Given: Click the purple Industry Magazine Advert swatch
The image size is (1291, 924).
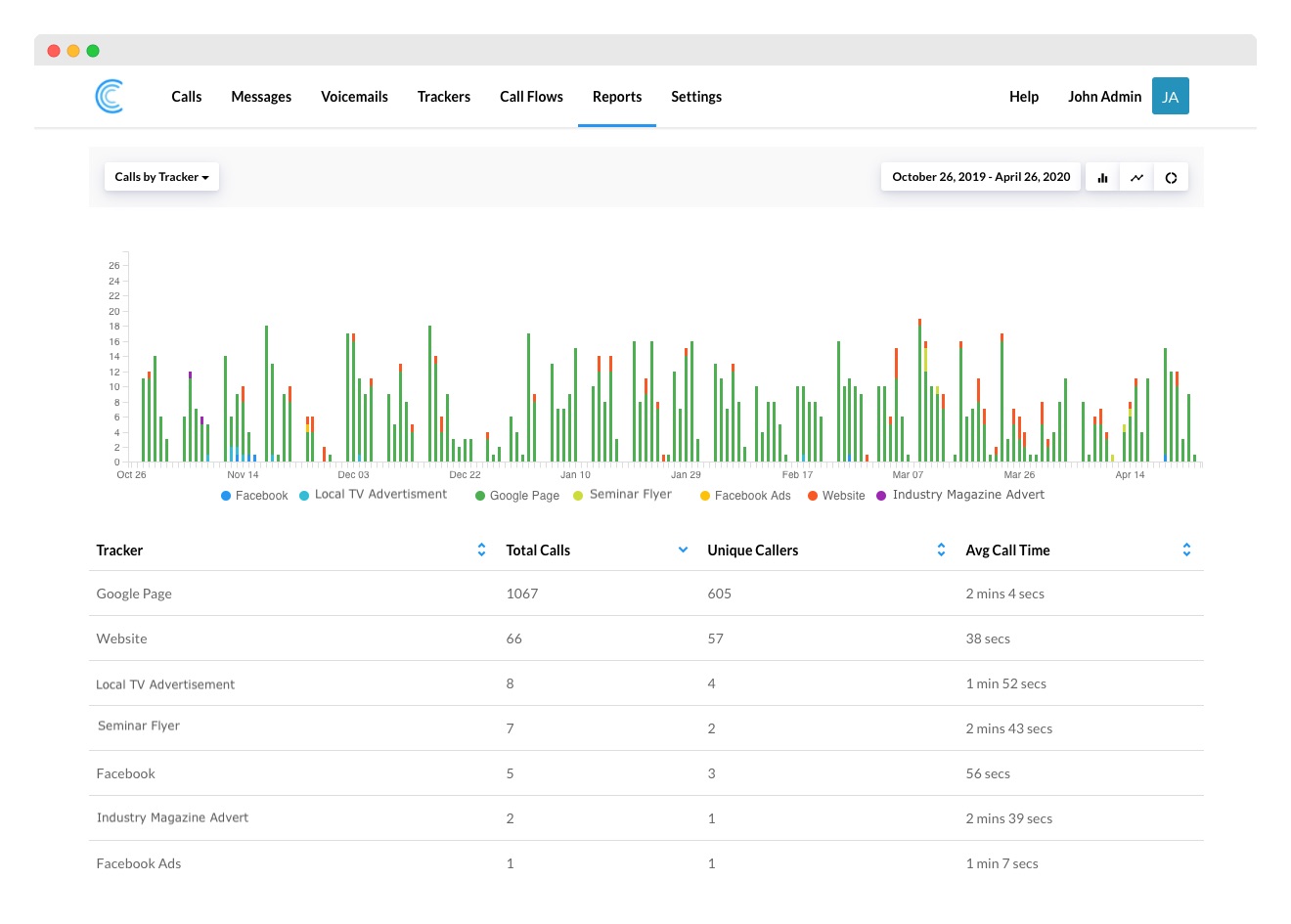Looking at the screenshot, I should click(881, 496).
